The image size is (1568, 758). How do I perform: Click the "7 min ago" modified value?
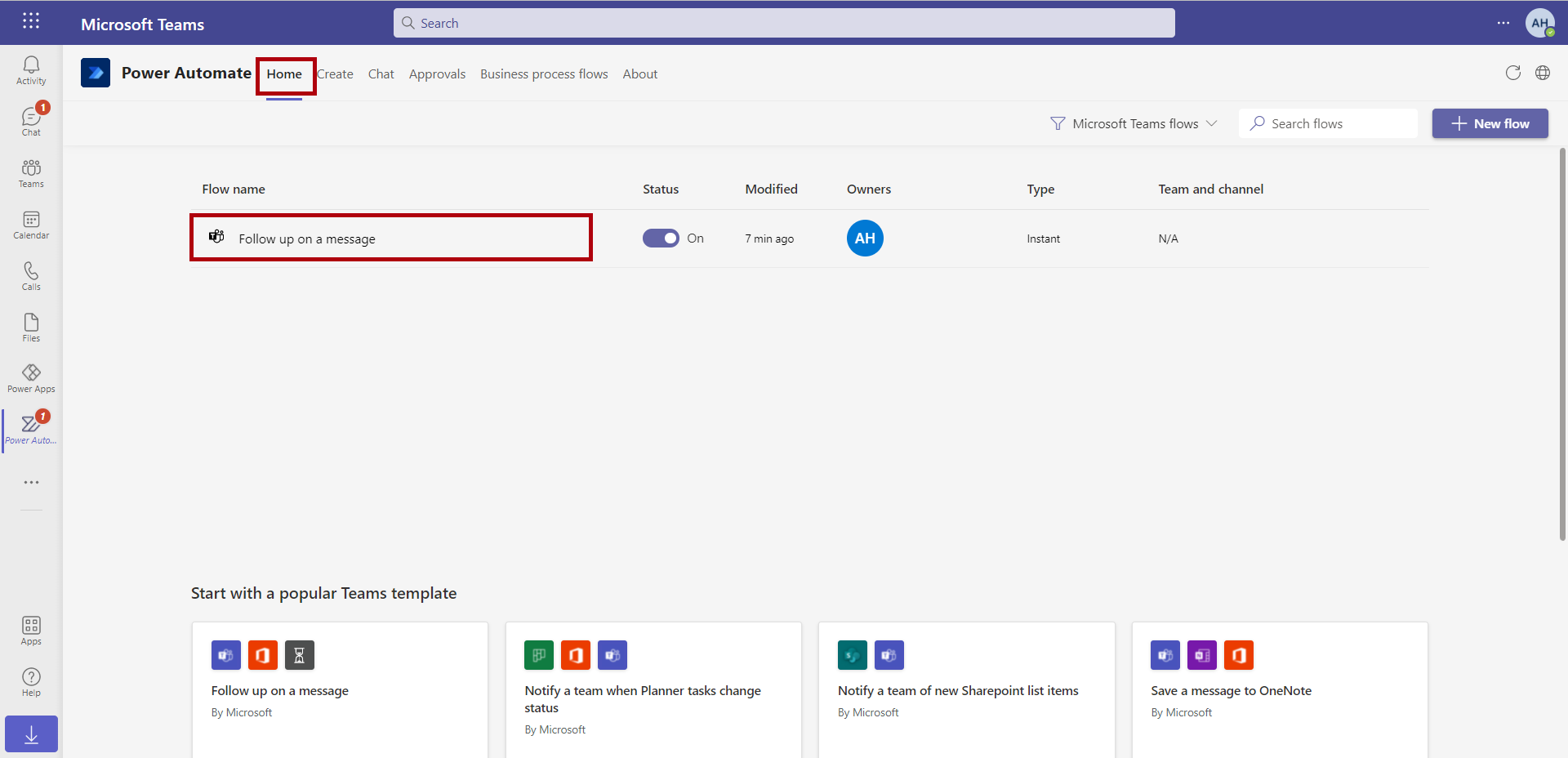pyautogui.click(x=769, y=239)
